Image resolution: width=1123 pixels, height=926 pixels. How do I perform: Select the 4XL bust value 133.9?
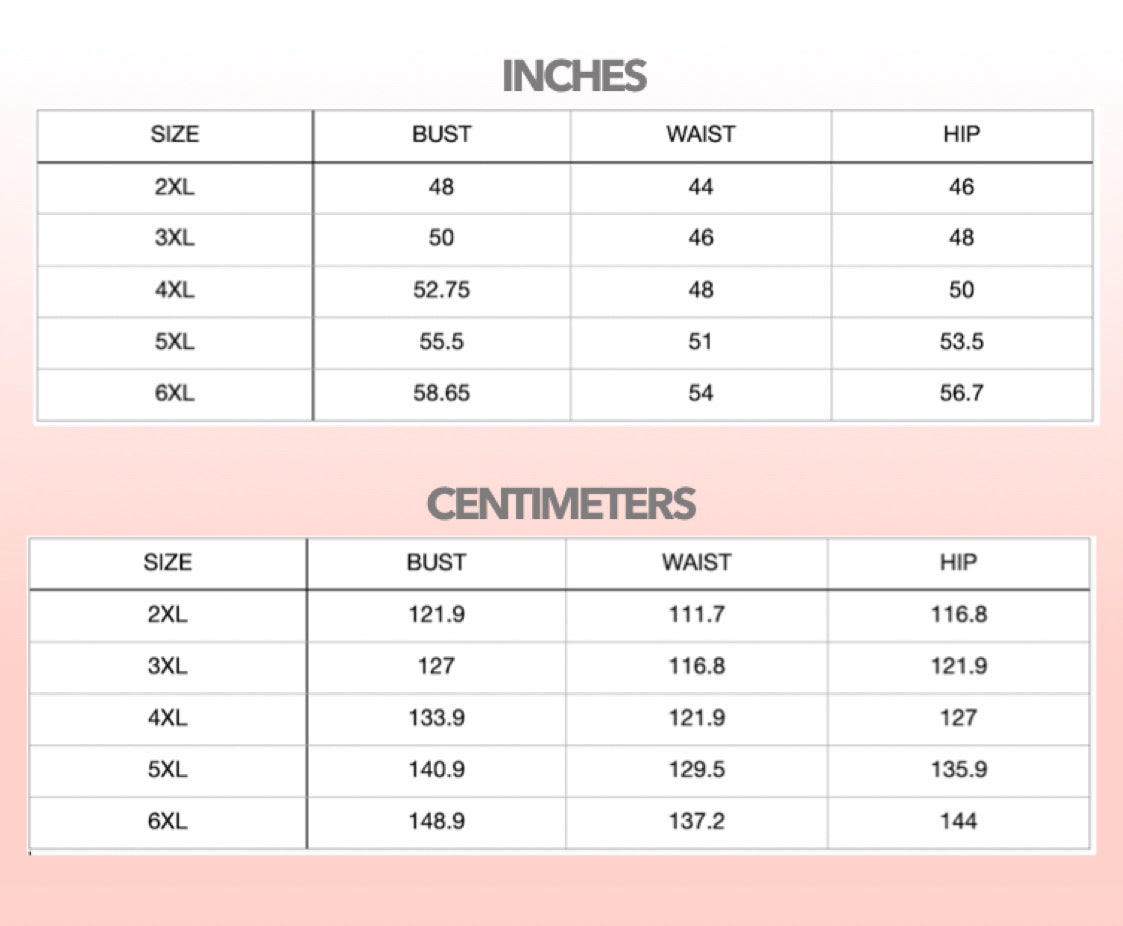pyautogui.click(x=436, y=718)
